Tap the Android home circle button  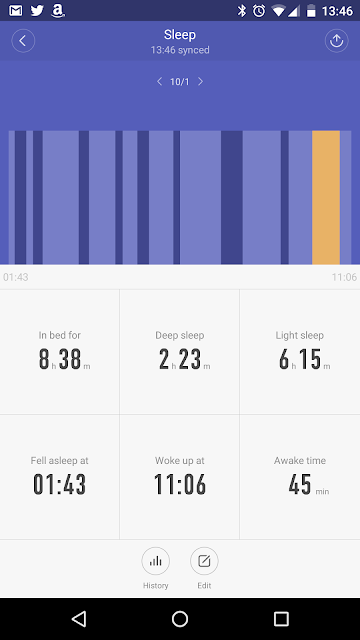click(x=180, y=619)
